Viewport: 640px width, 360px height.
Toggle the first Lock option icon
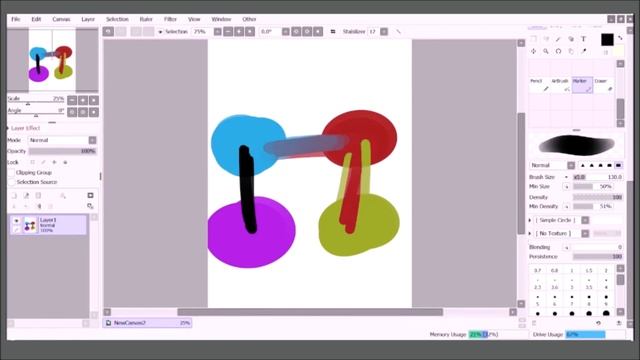click(33, 162)
